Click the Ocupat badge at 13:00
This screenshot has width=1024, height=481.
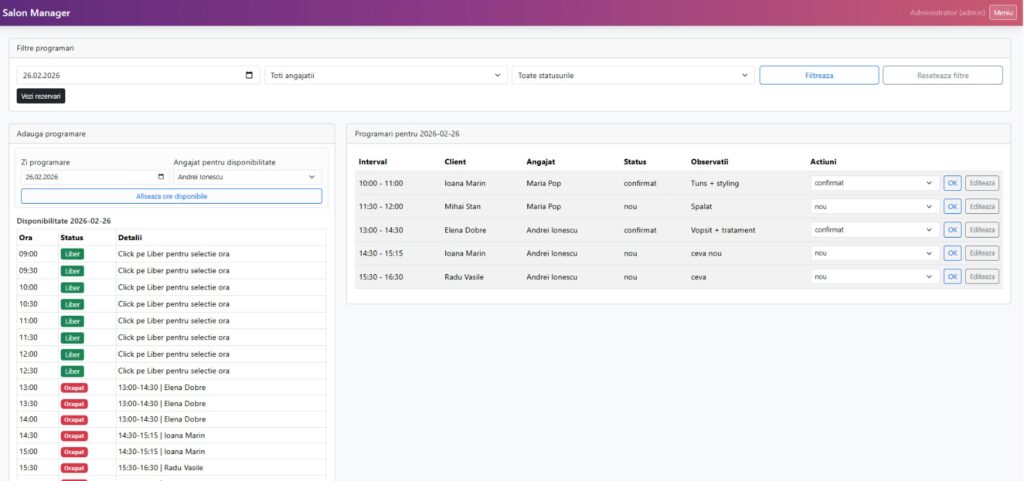coord(74,387)
